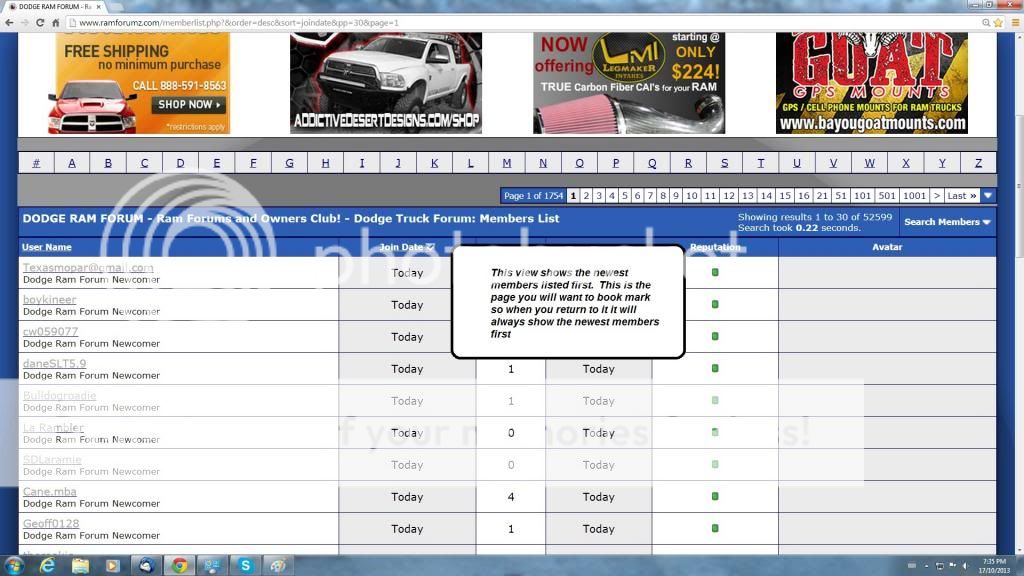Sort by the User Name column header
Image resolution: width=1024 pixels, height=576 pixels.
(x=47, y=247)
